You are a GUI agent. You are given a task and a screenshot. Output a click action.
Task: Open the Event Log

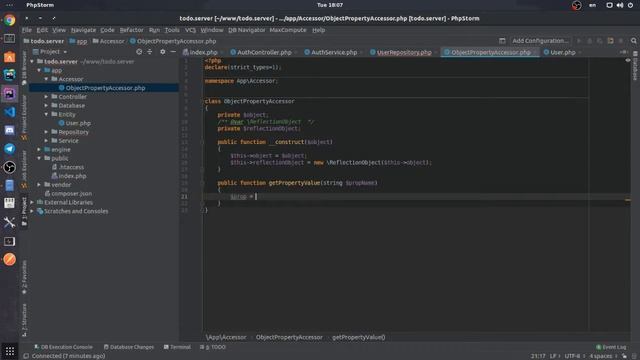tap(611, 347)
